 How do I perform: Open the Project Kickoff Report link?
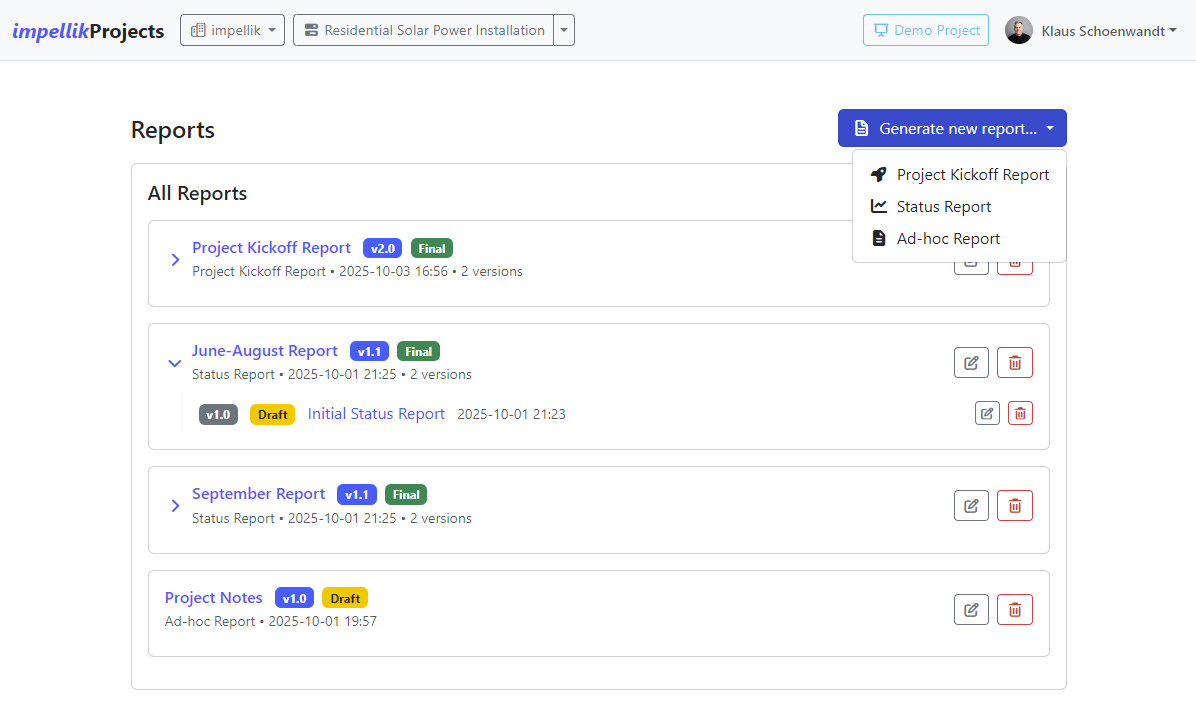(272, 248)
